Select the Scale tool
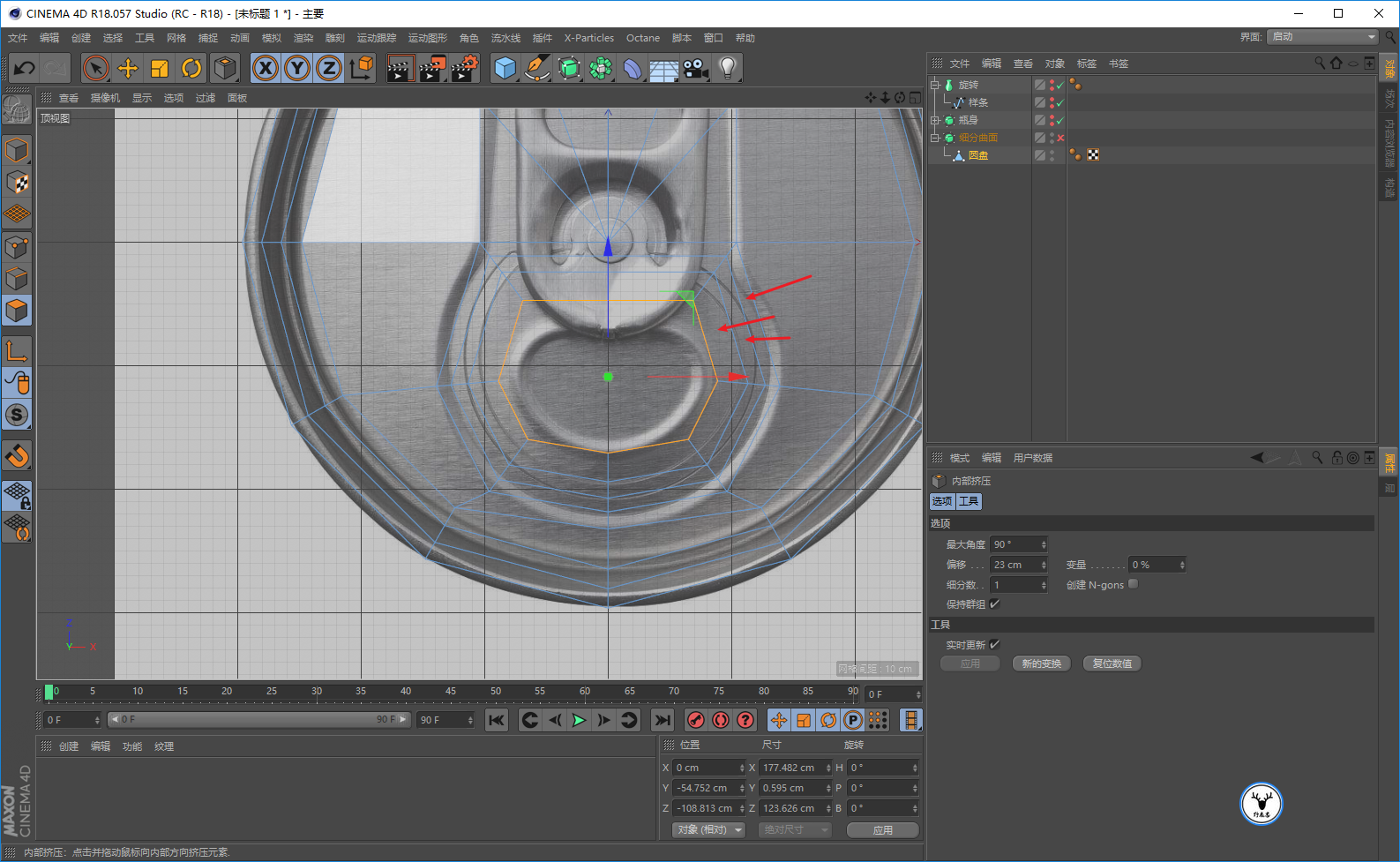1400x862 pixels. pyautogui.click(x=160, y=68)
